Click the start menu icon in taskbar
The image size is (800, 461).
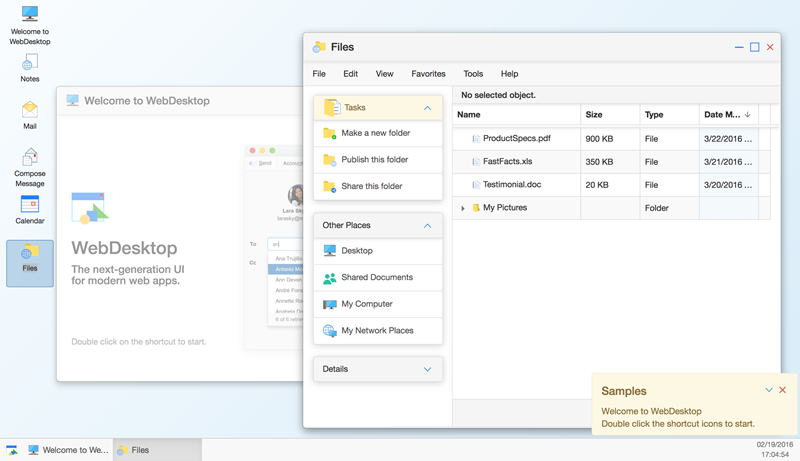12,450
